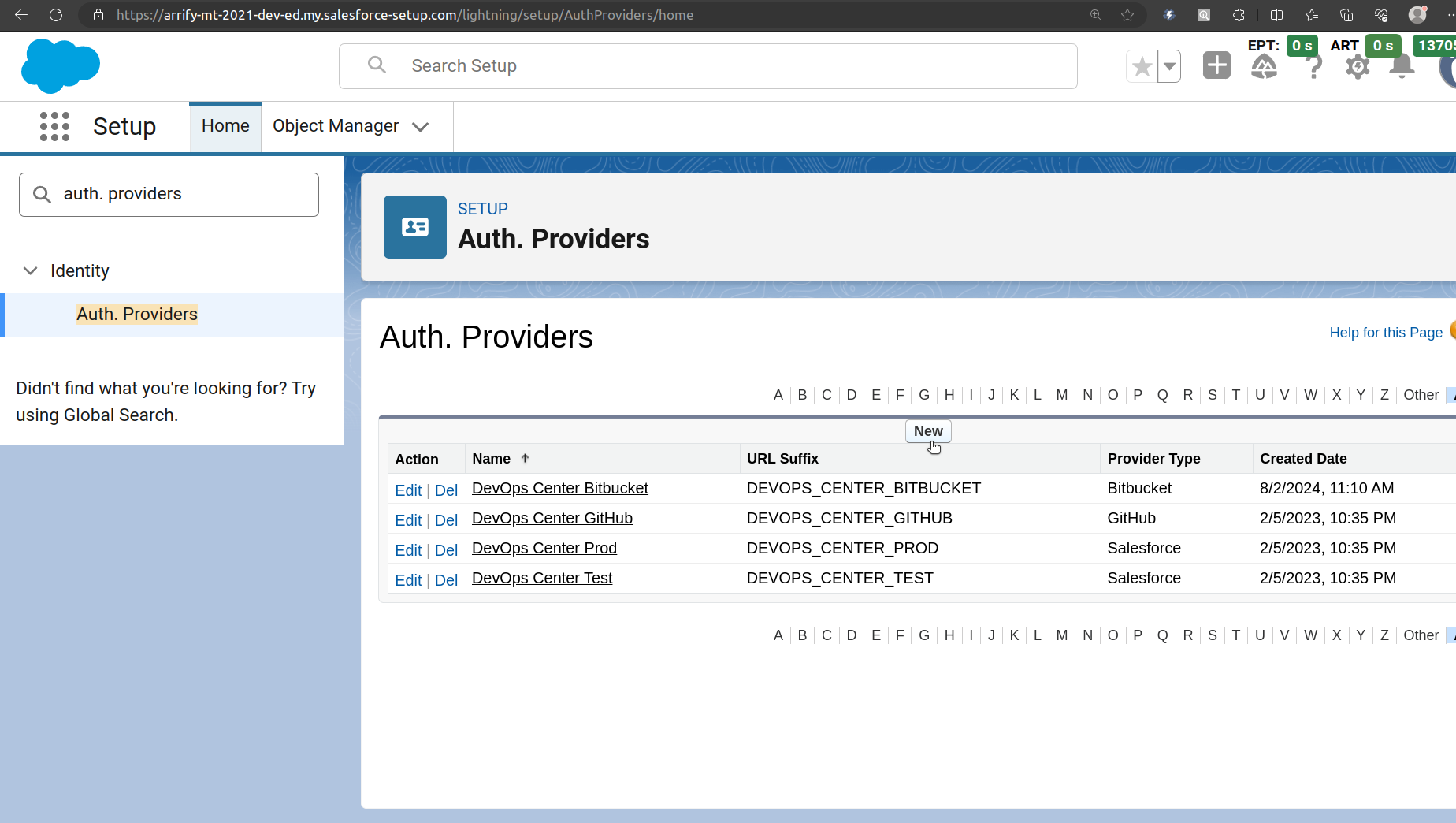Open the favorites list dropdown arrow
The width and height of the screenshot is (1456, 823).
click(1169, 66)
